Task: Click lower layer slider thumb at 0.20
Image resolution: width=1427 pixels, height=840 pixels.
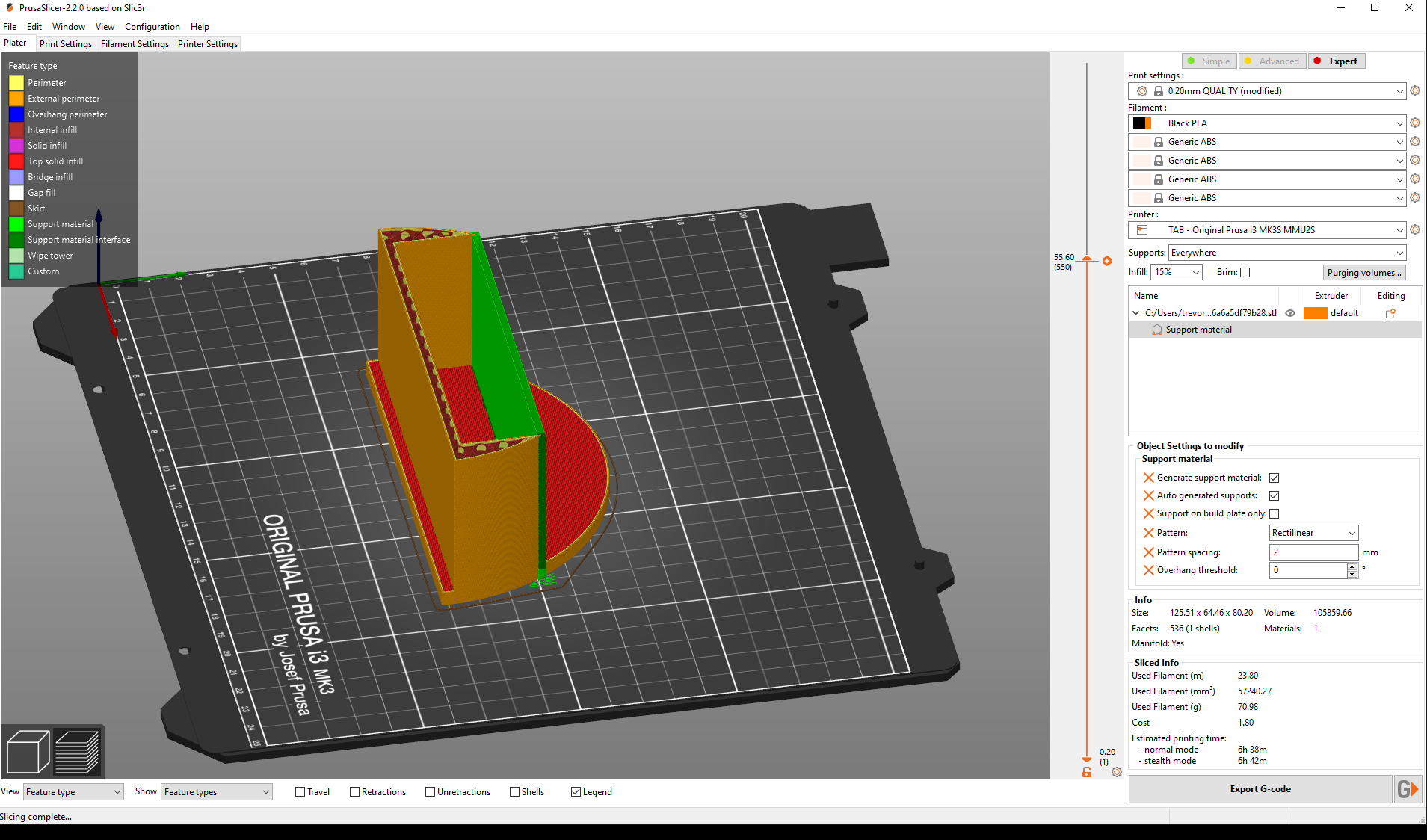Action: pyautogui.click(x=1087, y=759)
